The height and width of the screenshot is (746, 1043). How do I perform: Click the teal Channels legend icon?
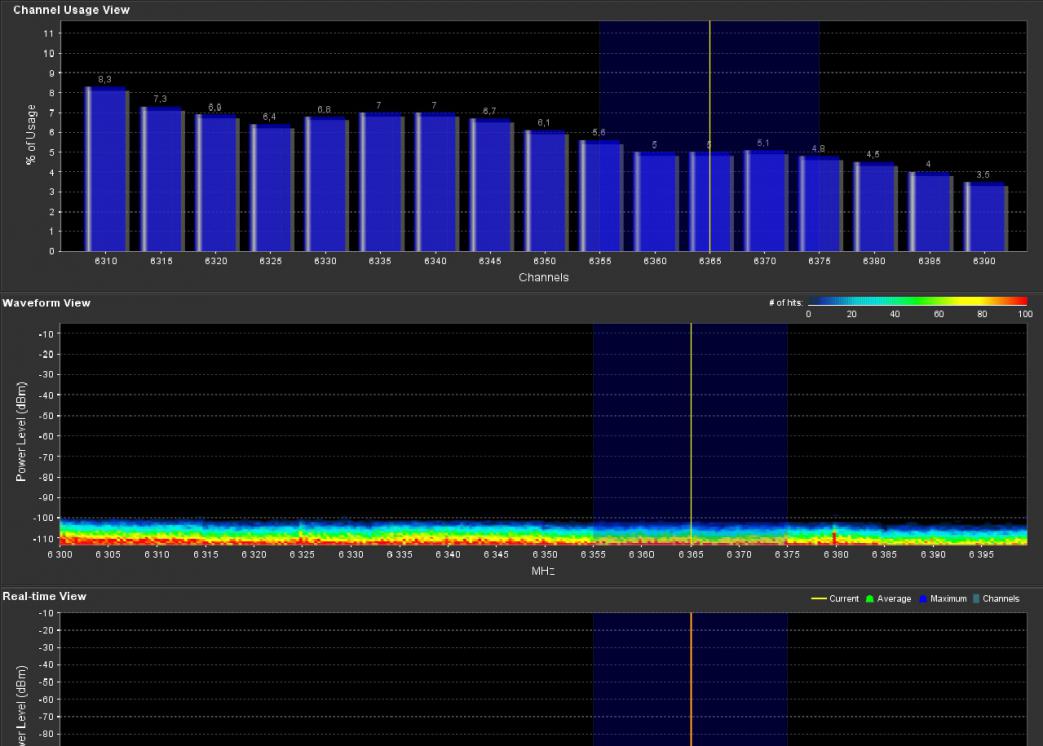tap(976, 599)
